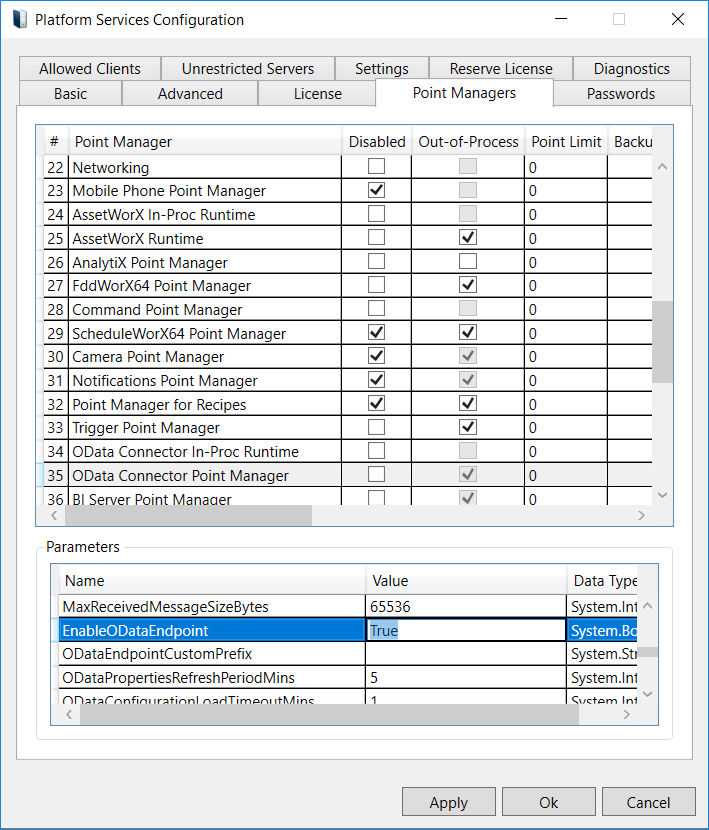Toggle Out-of-Process for AssetWorX Runtime
Image resolution: width=709 pixels, height=830 pixels.
pyautogui.click(x=468, y=238)
